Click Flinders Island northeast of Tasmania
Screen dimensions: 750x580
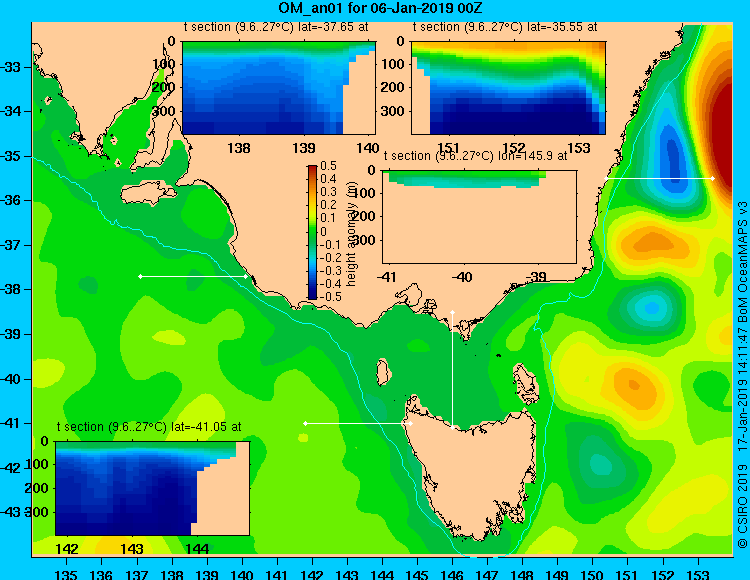(526, 384)
